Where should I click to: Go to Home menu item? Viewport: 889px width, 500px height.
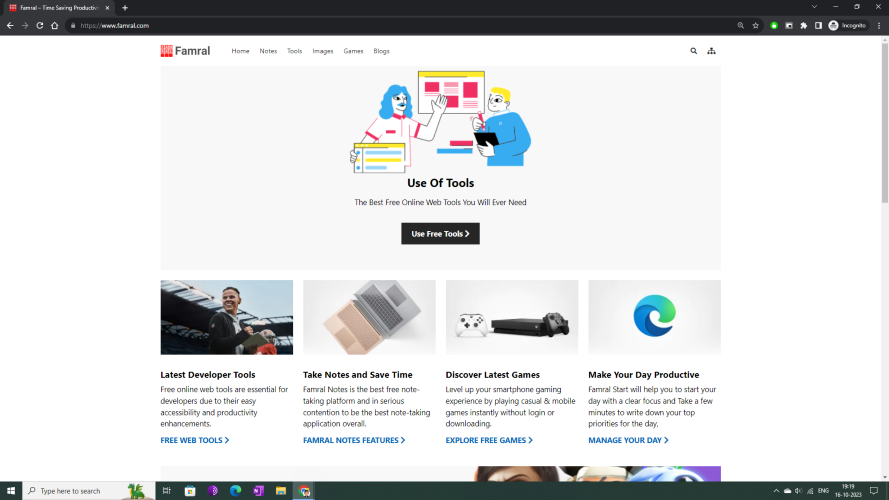coord(240,51)
